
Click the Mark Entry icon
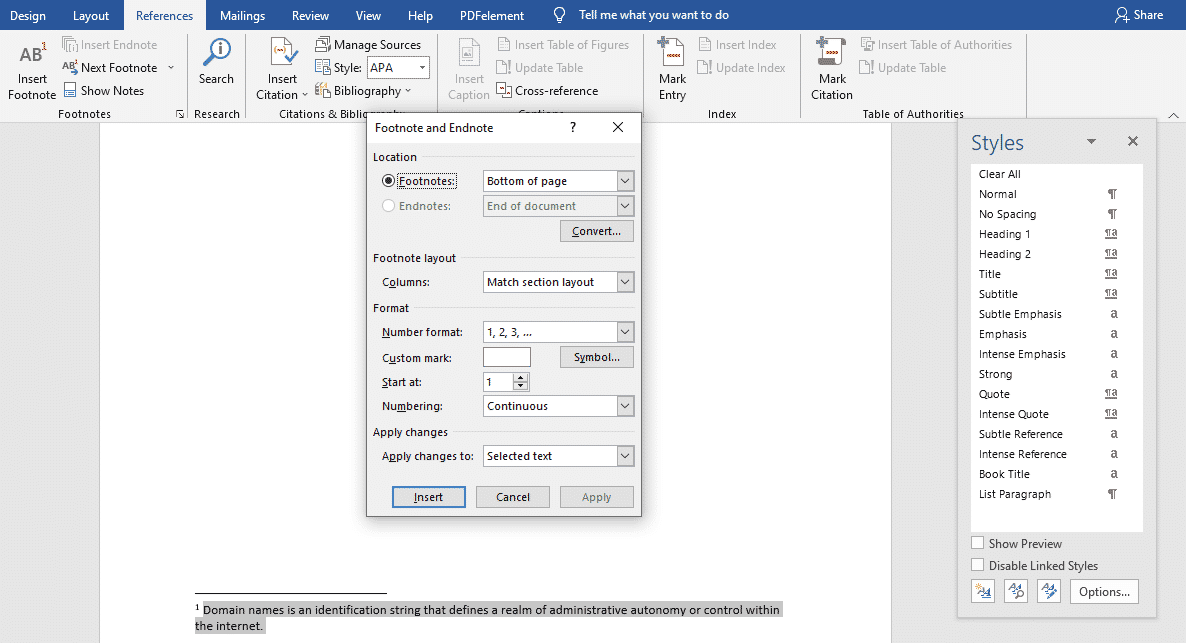coord(671,52)
